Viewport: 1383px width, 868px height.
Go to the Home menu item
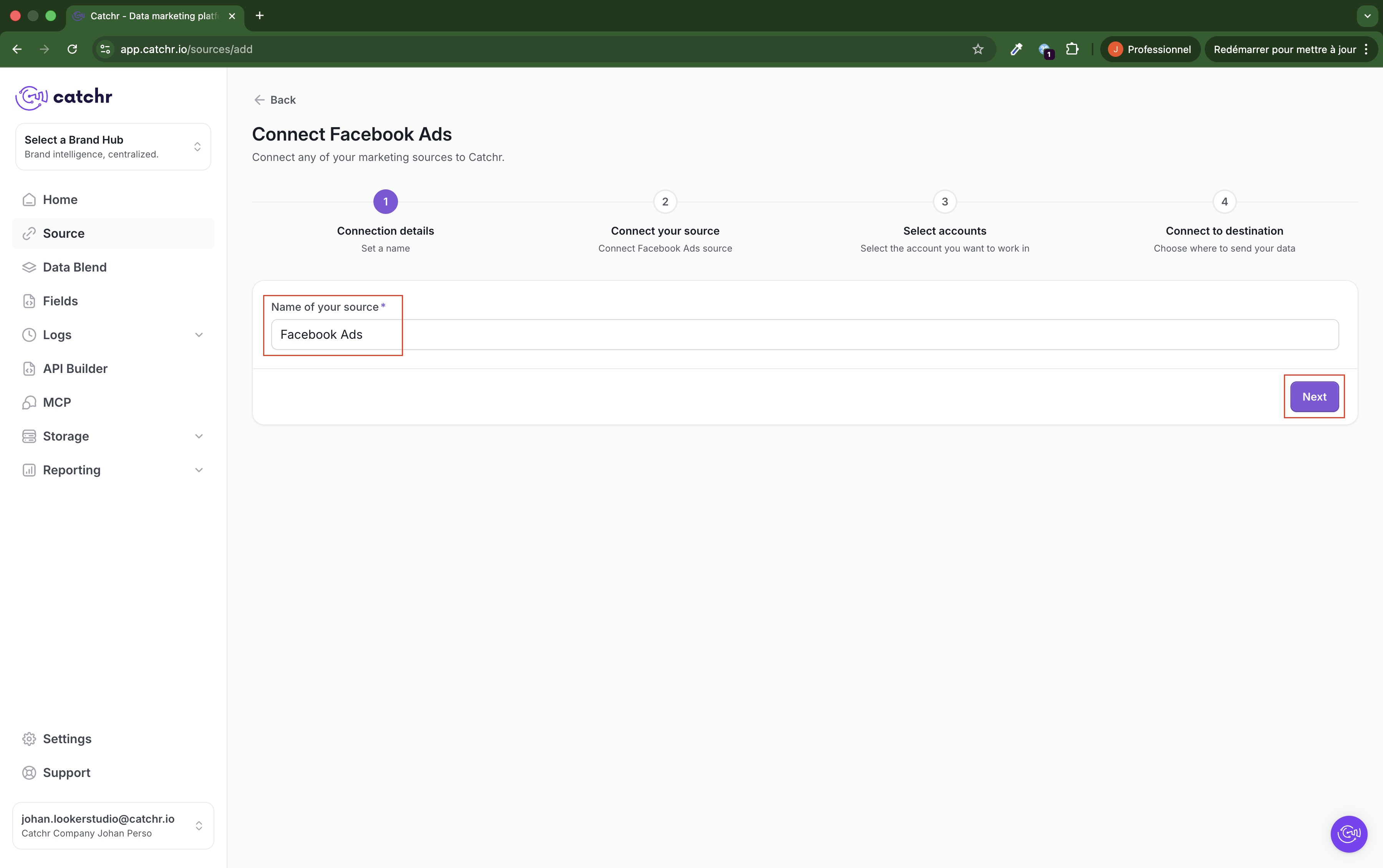tap(60, 200)
